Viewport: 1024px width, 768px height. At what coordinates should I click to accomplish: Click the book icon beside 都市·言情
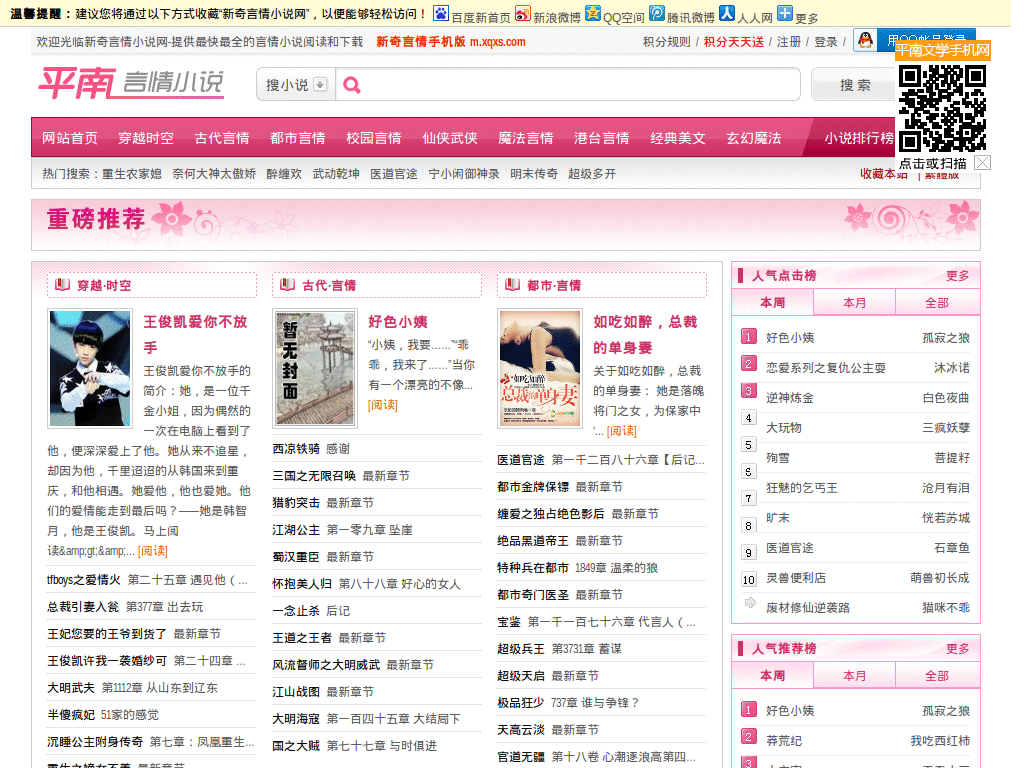[513, 285]
